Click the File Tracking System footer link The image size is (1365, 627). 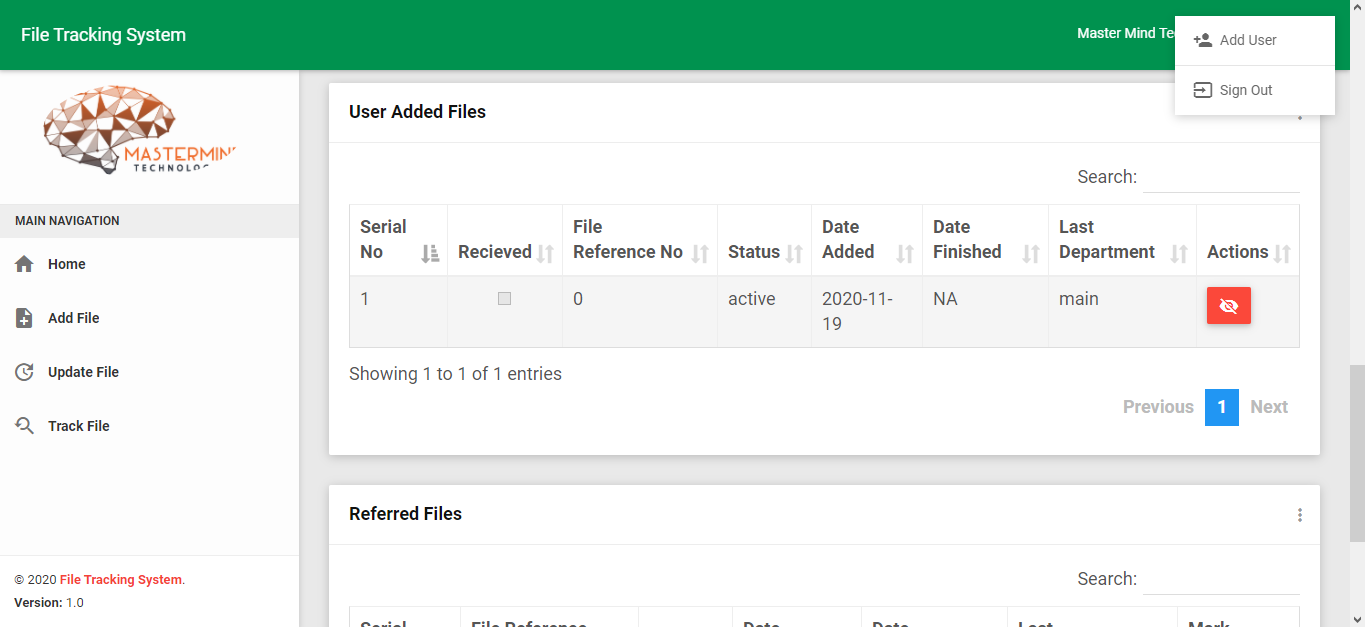121,580
